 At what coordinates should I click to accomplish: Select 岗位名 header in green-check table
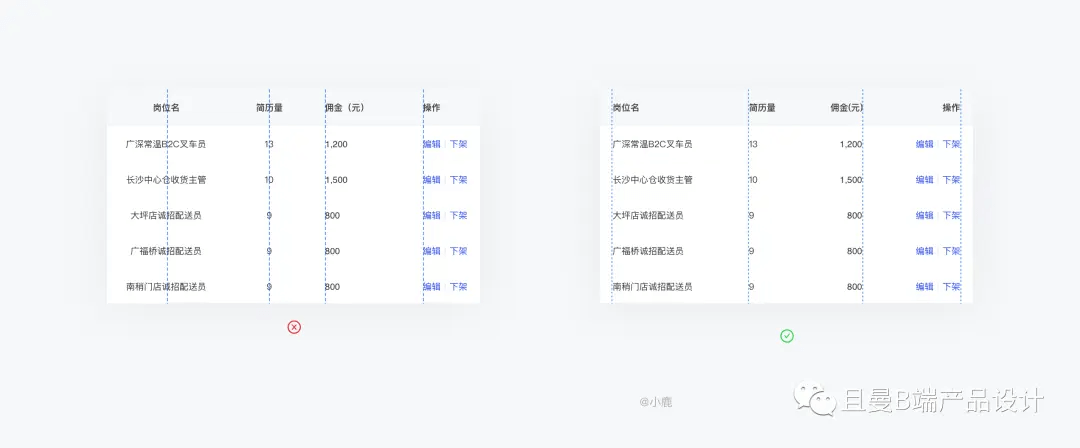pos(625,108)
